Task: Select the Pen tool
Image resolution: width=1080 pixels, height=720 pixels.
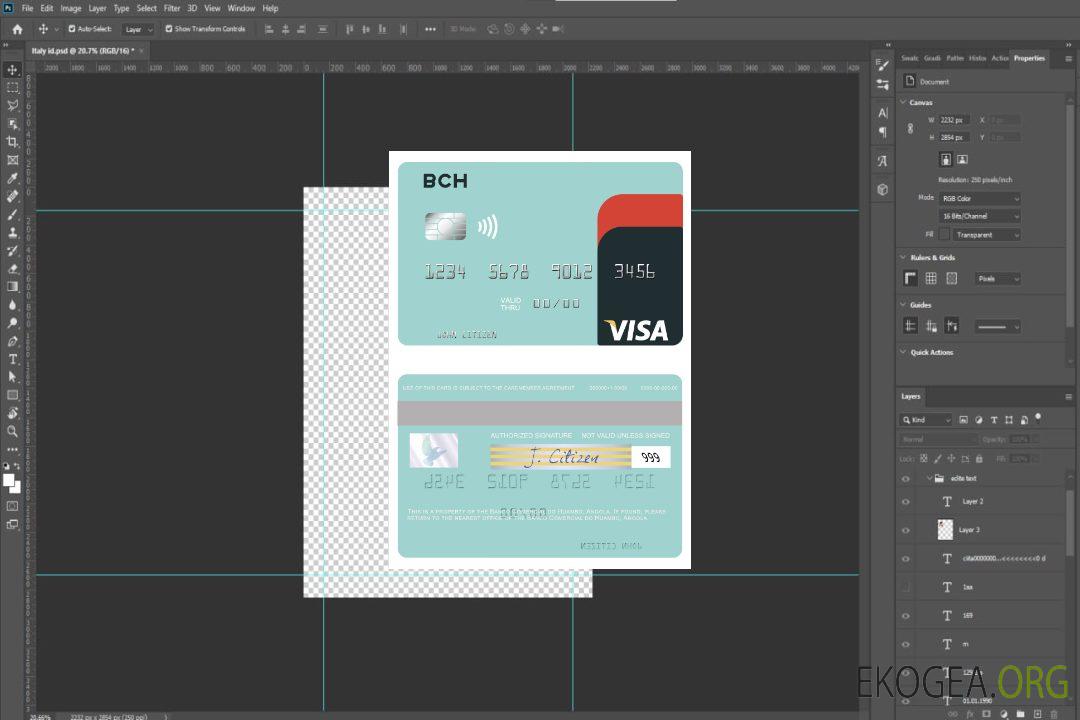Action: [12, 341]
